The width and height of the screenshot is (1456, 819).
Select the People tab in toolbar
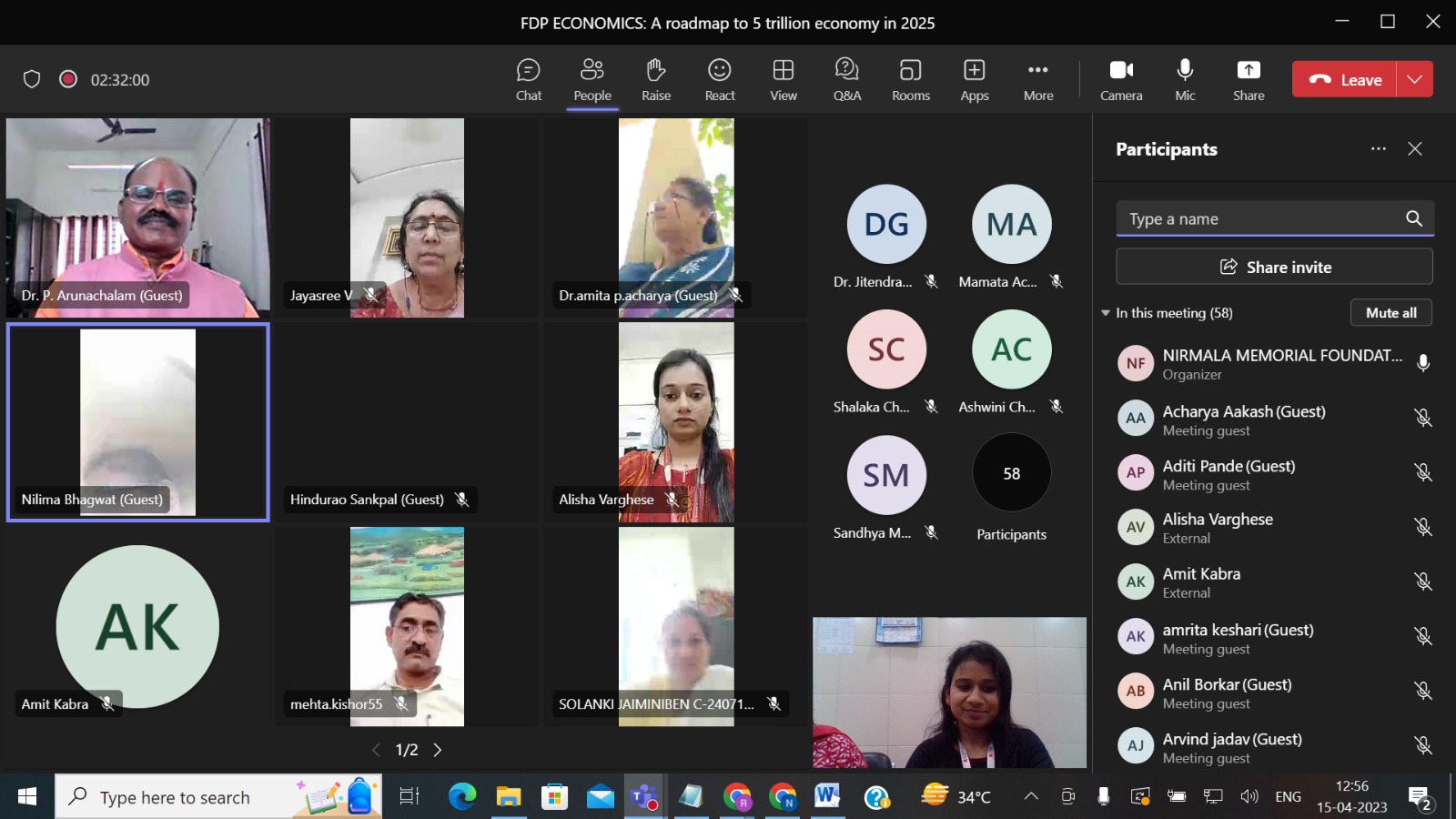click(592, 80)
